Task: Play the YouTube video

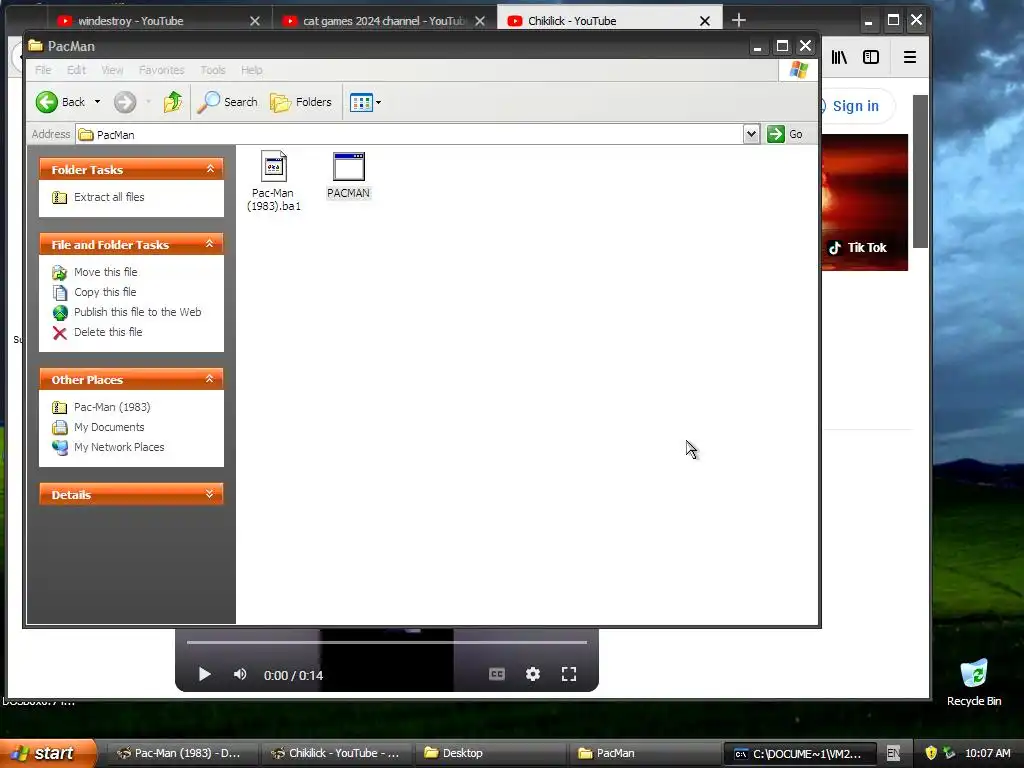Action: [204, 675]
